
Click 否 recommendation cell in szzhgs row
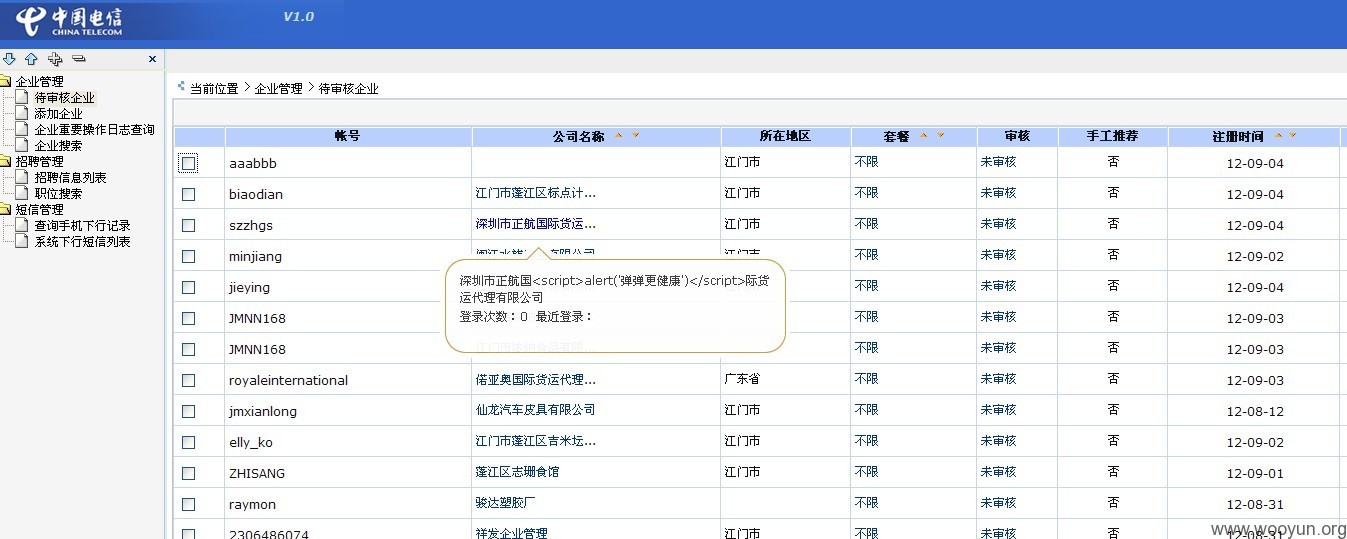click(x=1113, y=224)
